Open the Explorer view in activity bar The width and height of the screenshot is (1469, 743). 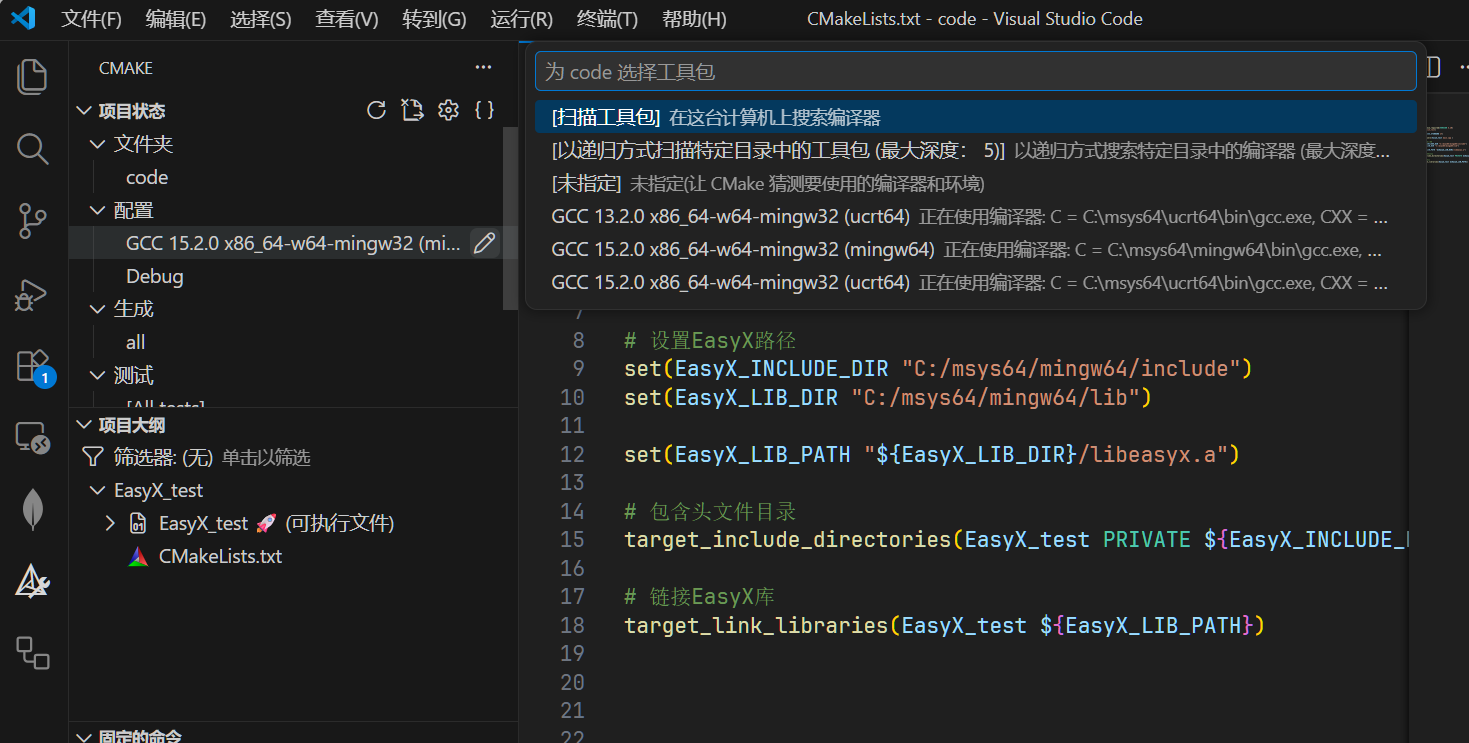click(33, 77)
